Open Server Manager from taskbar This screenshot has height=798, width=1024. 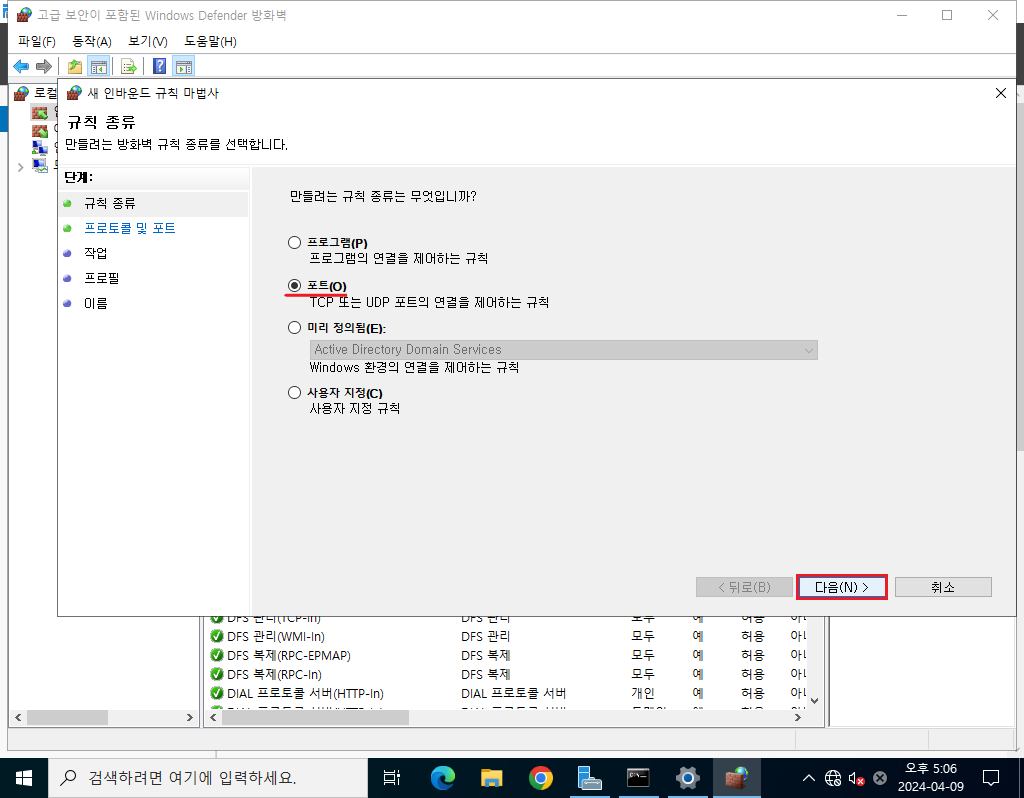(x=589, y=778)
